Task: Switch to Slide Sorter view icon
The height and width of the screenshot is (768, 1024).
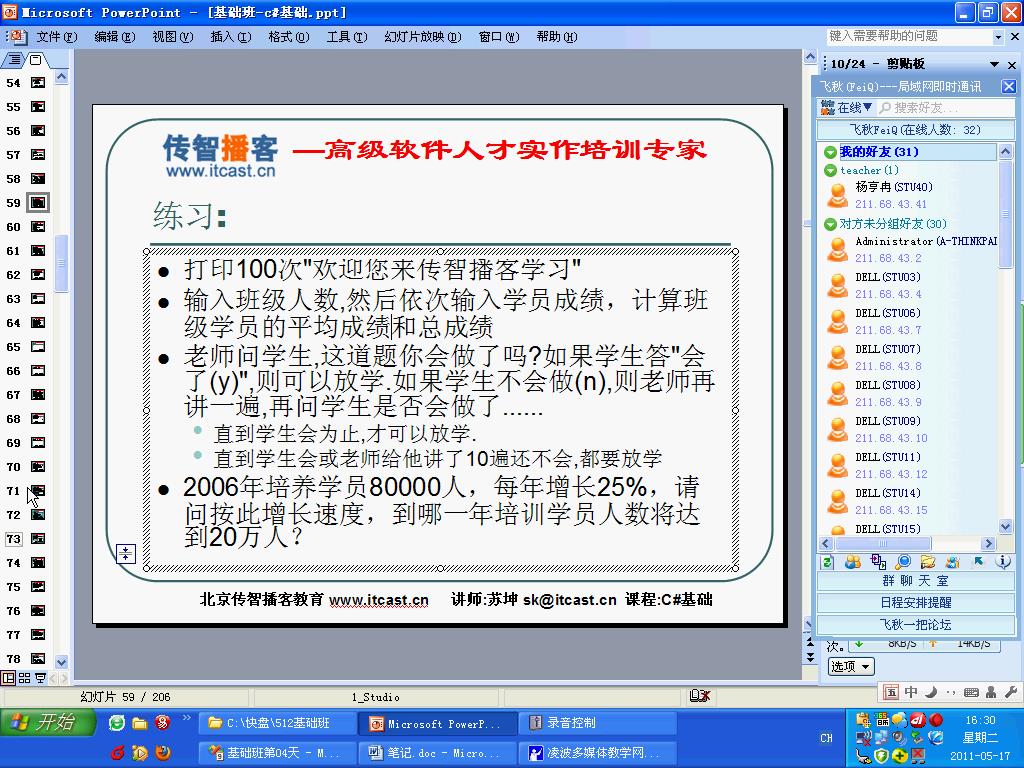Action: (24, 678)
